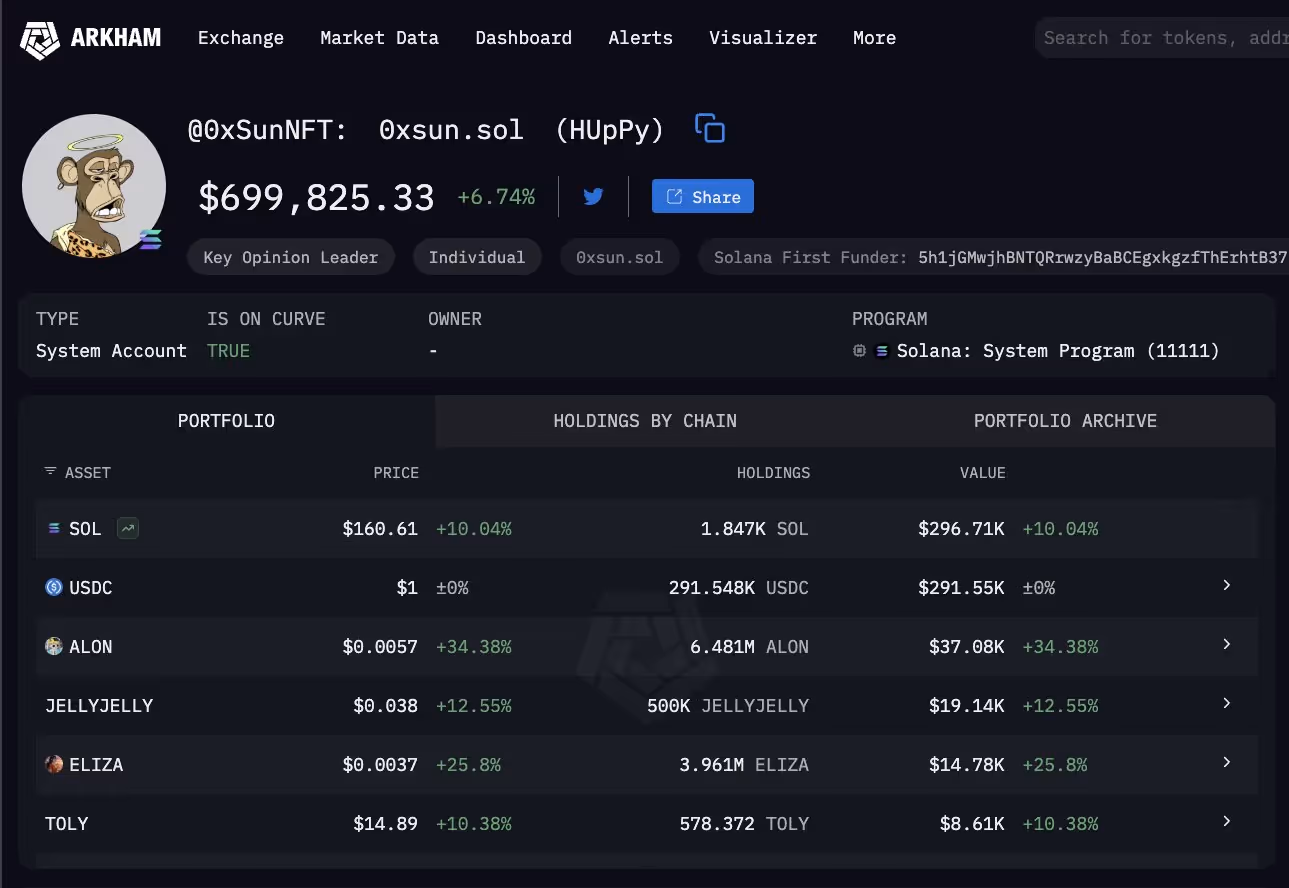
Task: Click the USDC asset name
Action: tap(91, 588)
